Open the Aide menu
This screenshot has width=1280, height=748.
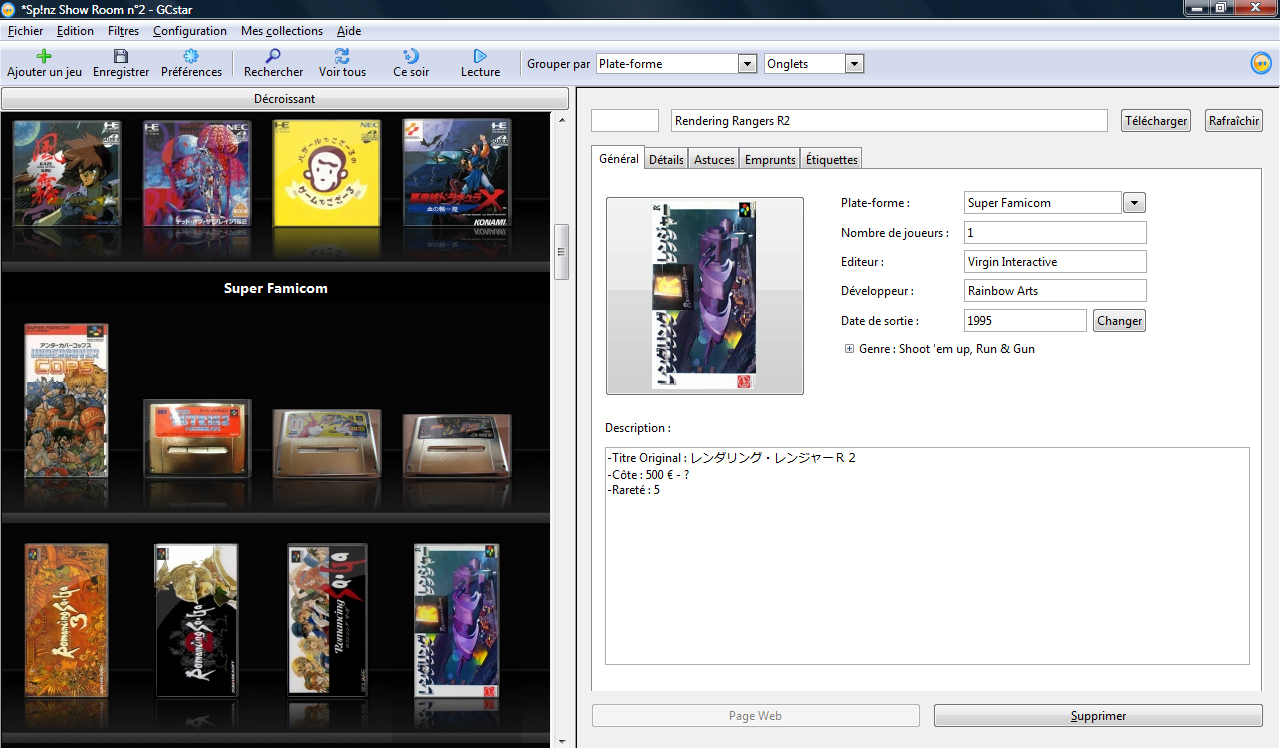349,31
